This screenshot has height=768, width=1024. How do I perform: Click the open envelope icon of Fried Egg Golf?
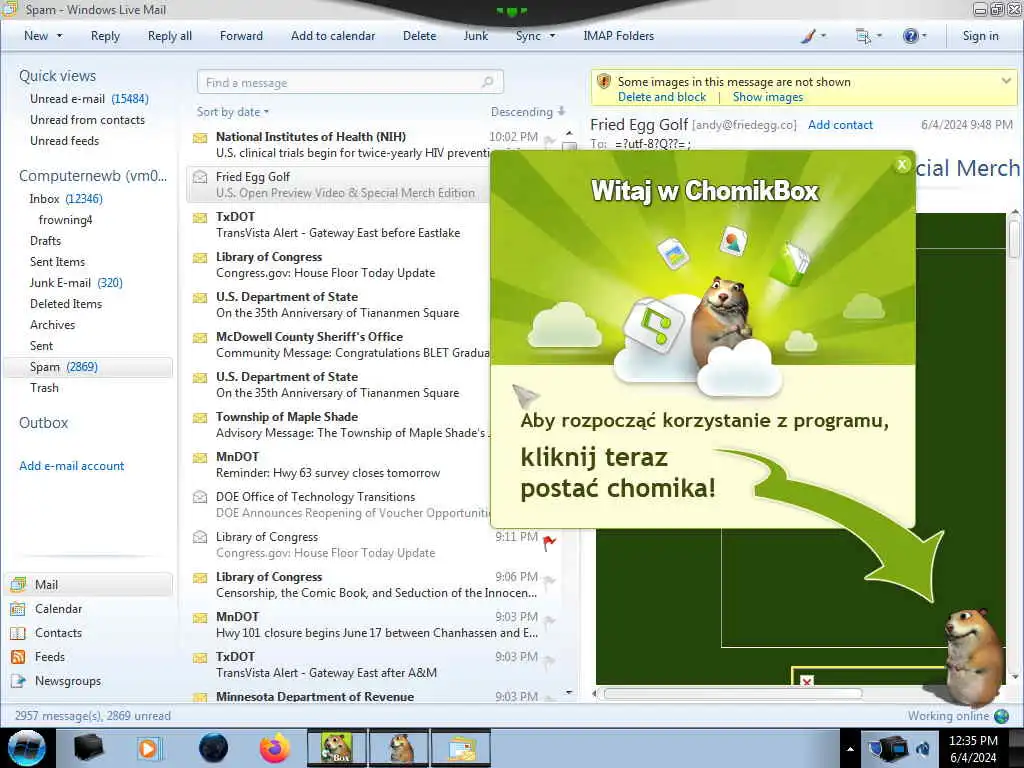(x=200, y=177)
